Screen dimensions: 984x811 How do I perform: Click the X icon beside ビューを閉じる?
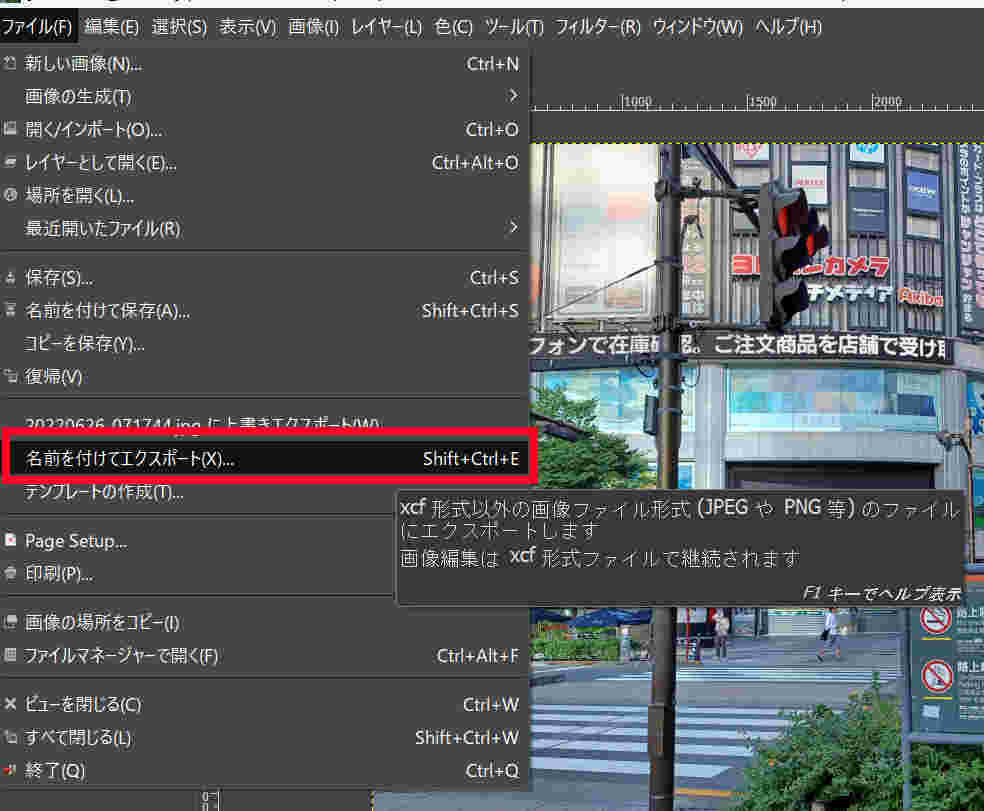point(10,705)
